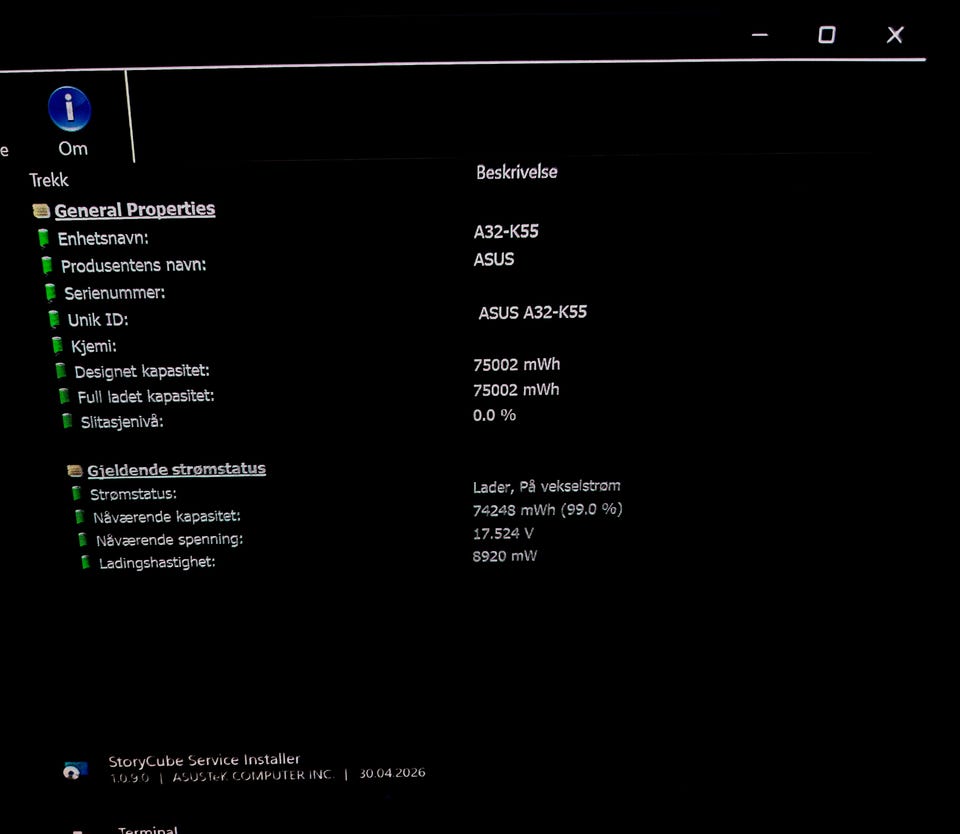Click the Trekk column header
This screenshot has height=834, width=960.
(x=48, y=180)
